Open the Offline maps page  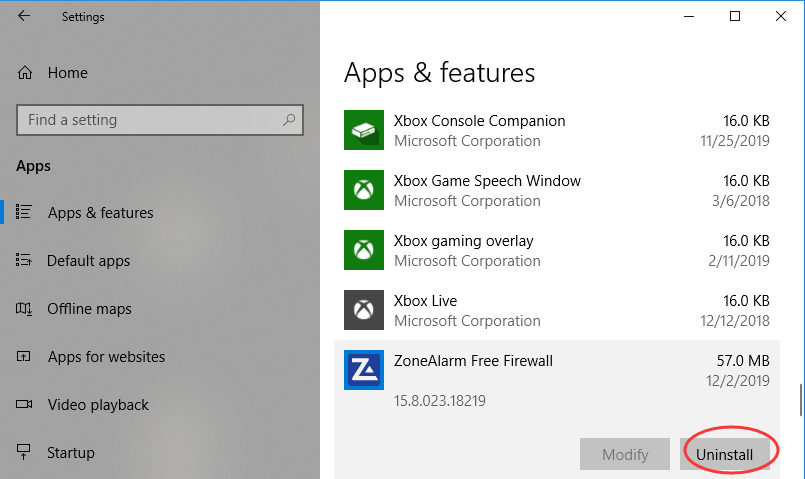(89, 309)
